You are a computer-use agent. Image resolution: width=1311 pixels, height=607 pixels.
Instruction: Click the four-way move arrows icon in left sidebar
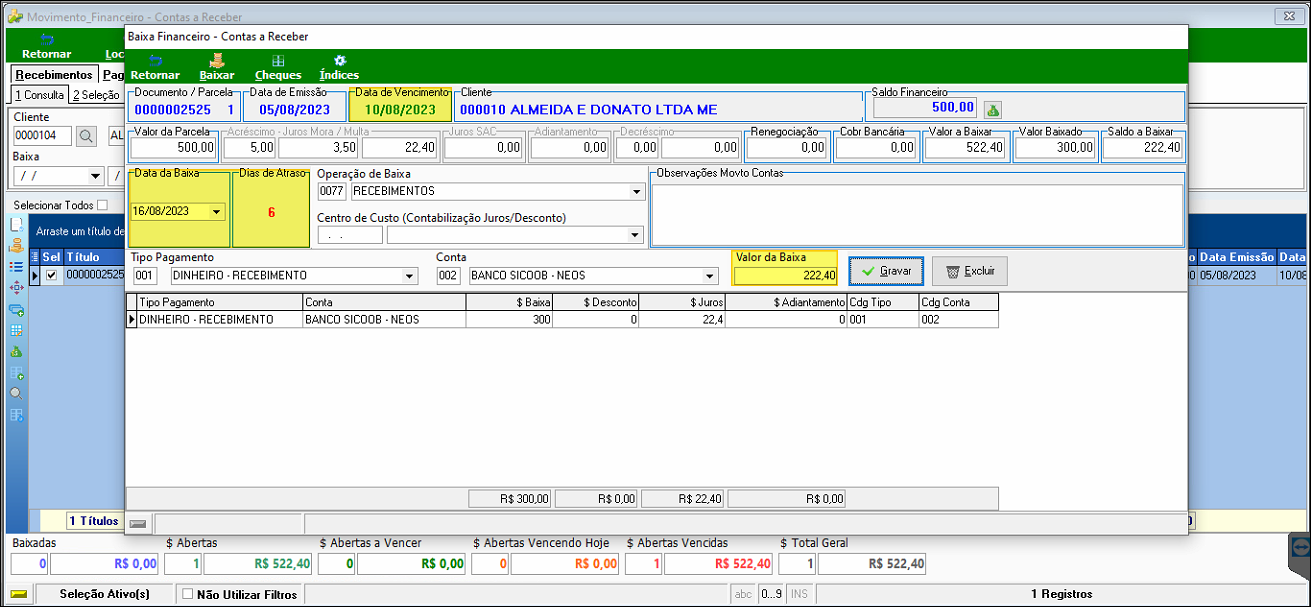(16, 288)
